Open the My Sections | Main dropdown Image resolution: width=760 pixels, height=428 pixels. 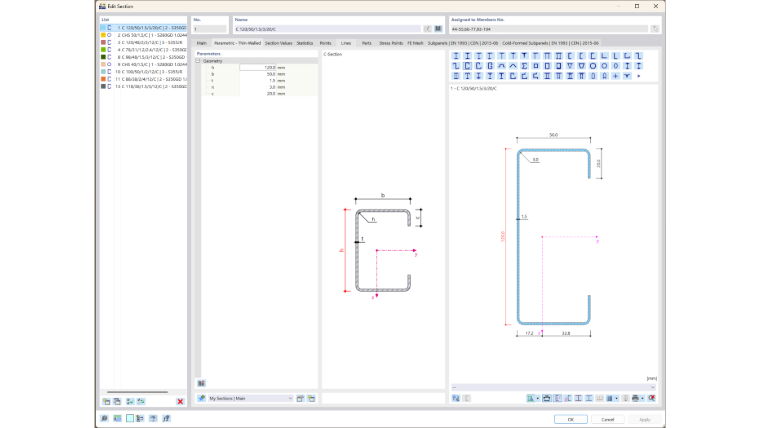pyautogui.click(x=251, y=398)
